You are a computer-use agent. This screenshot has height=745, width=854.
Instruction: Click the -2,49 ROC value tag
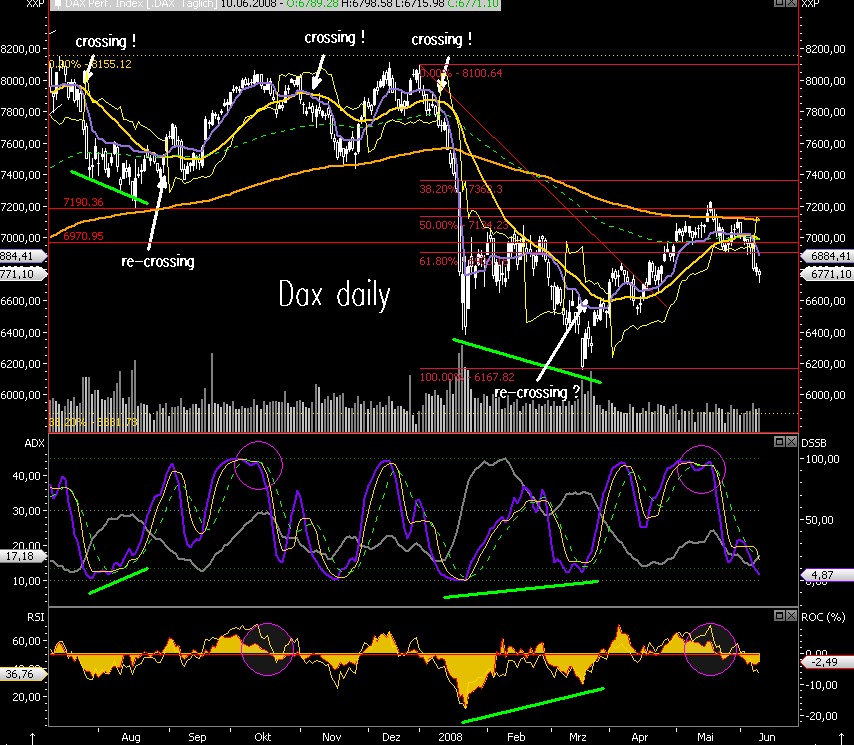826,662
